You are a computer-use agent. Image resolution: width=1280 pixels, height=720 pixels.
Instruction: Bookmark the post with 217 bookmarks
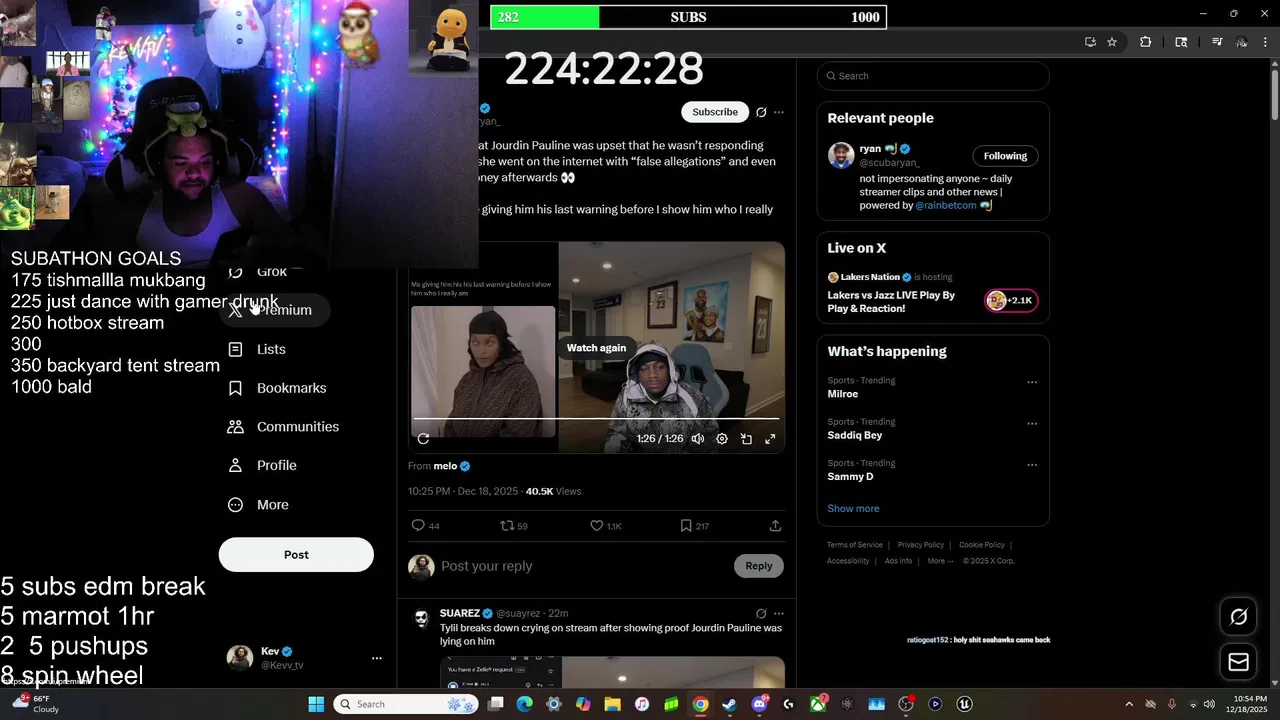[694, 525]
